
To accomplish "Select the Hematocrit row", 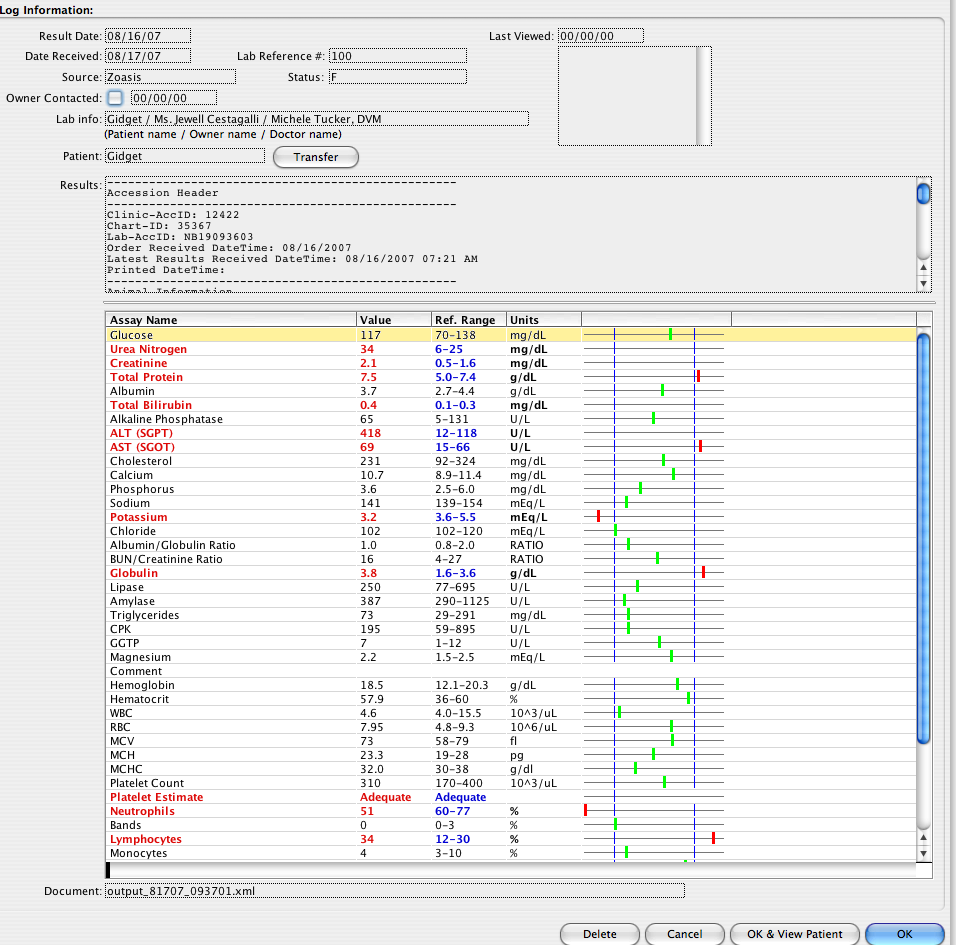I will 511,699.
